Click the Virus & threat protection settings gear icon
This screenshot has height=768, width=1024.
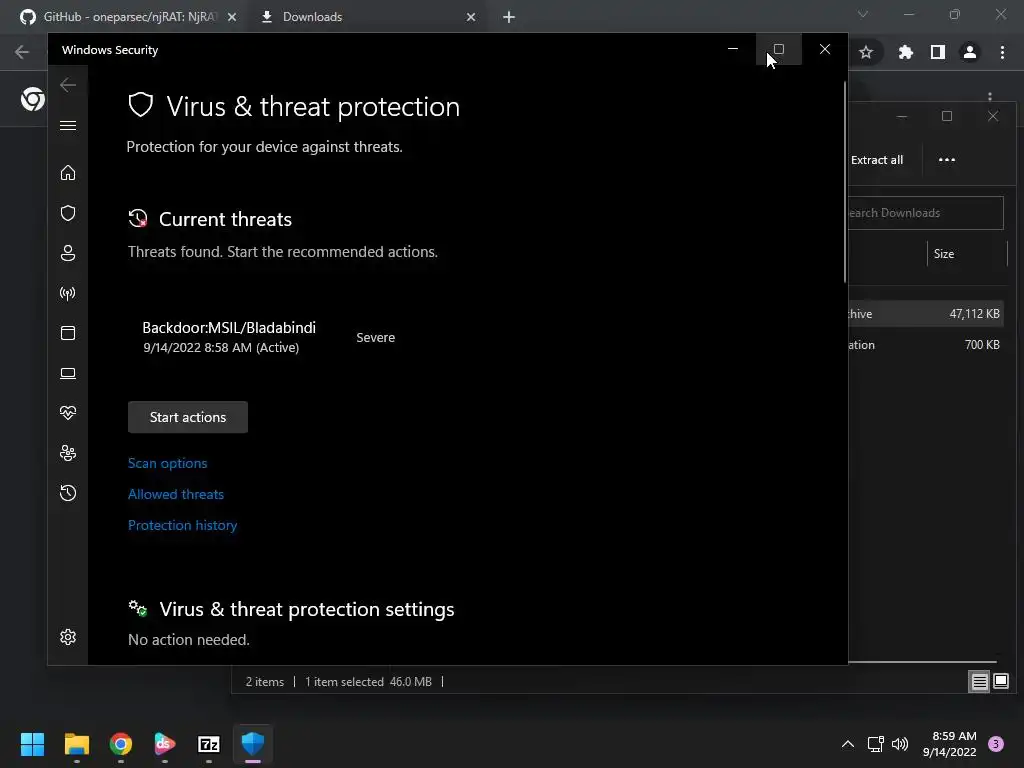point(138,609)
